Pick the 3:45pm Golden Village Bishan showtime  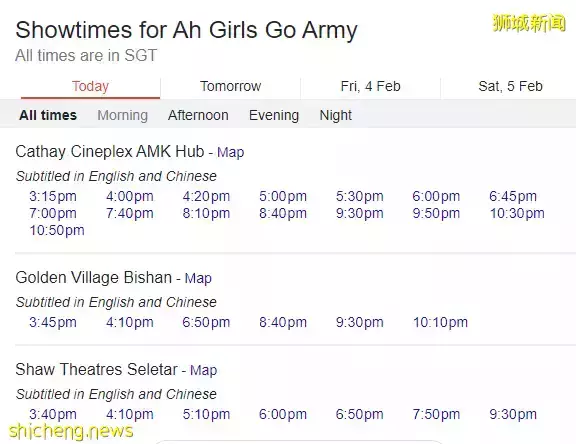pos(53,322)
